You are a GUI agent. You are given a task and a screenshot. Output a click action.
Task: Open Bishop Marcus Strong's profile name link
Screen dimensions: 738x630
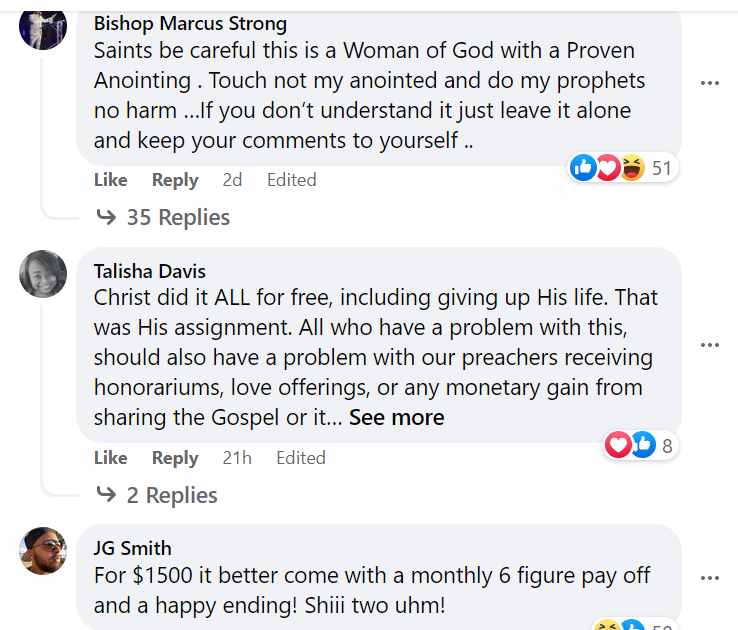click(x=190, y=23)
